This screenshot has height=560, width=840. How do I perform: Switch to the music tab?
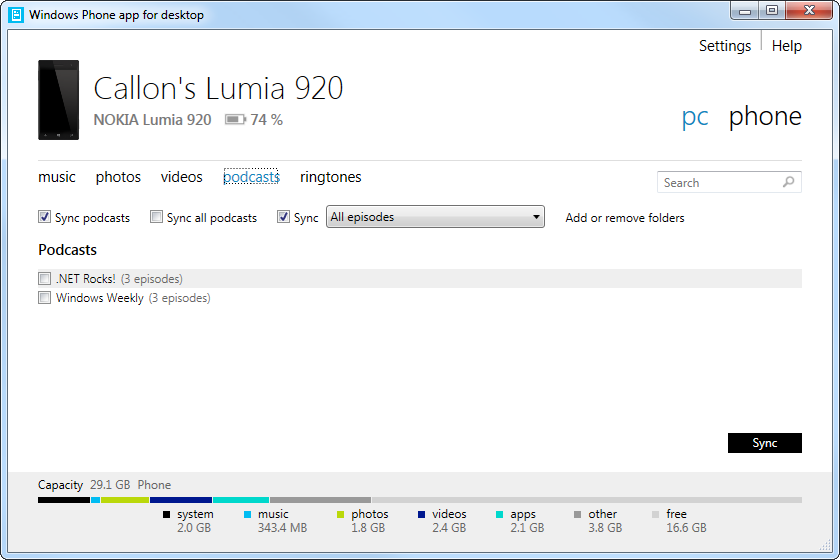pos(57,177)
